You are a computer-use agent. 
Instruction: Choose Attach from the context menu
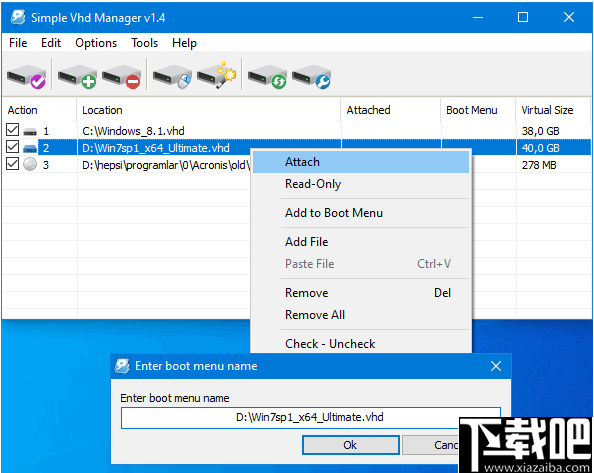[x=361, y=162]
